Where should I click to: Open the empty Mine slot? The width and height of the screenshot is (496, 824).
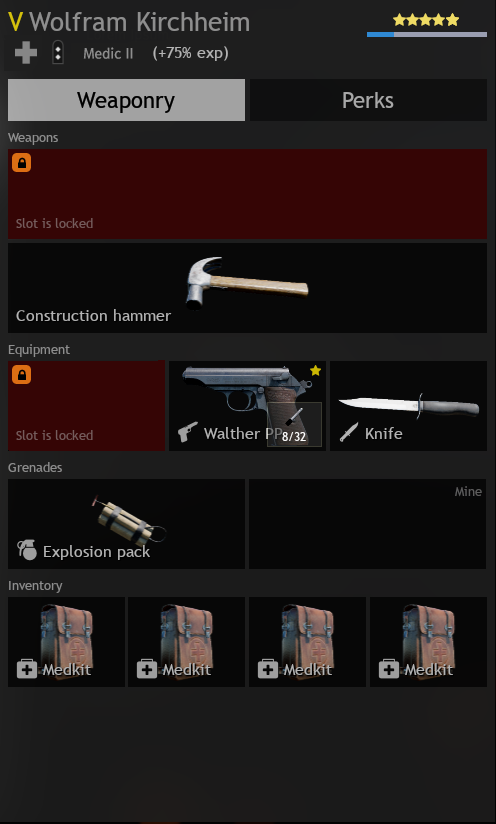click(367, 524)
